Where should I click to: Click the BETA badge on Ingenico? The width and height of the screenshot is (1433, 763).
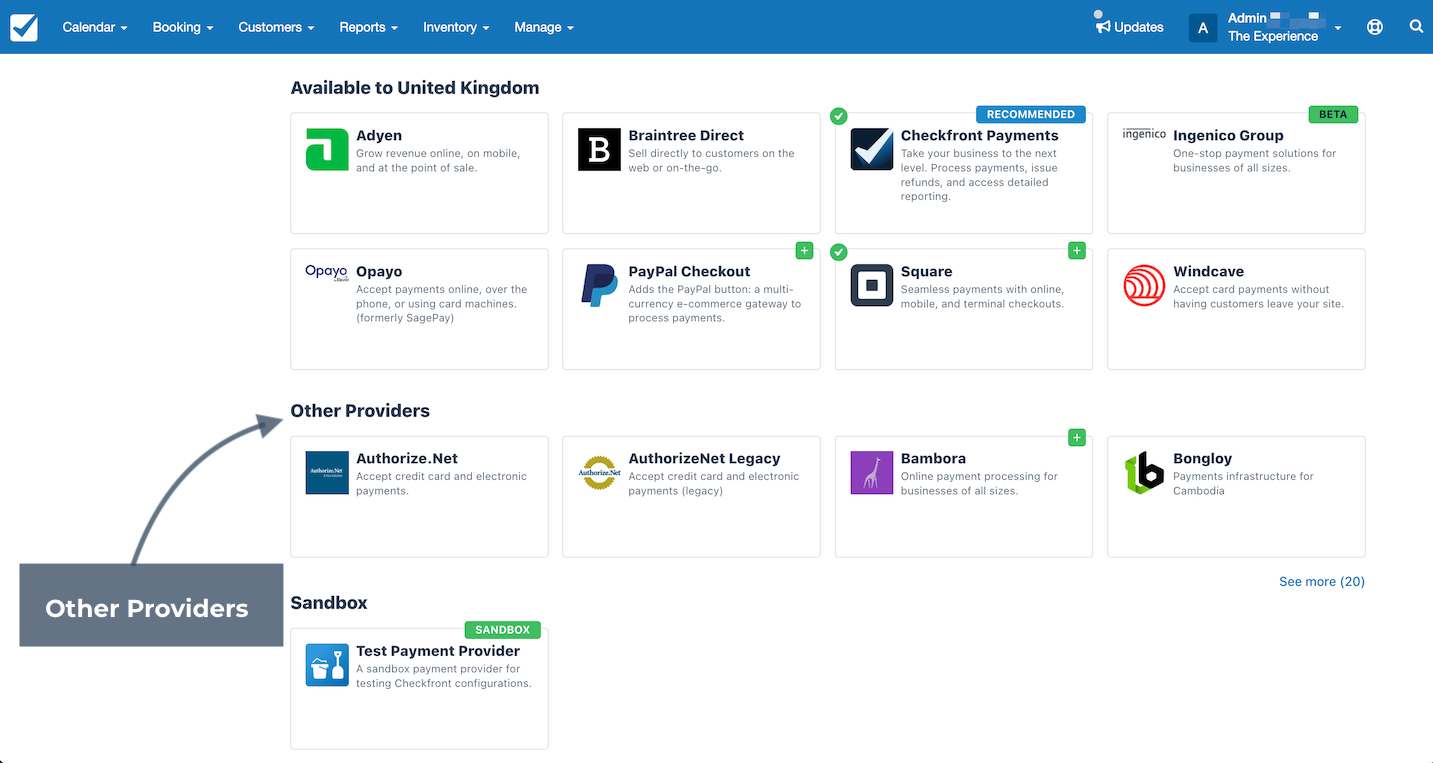[1333, 114]
